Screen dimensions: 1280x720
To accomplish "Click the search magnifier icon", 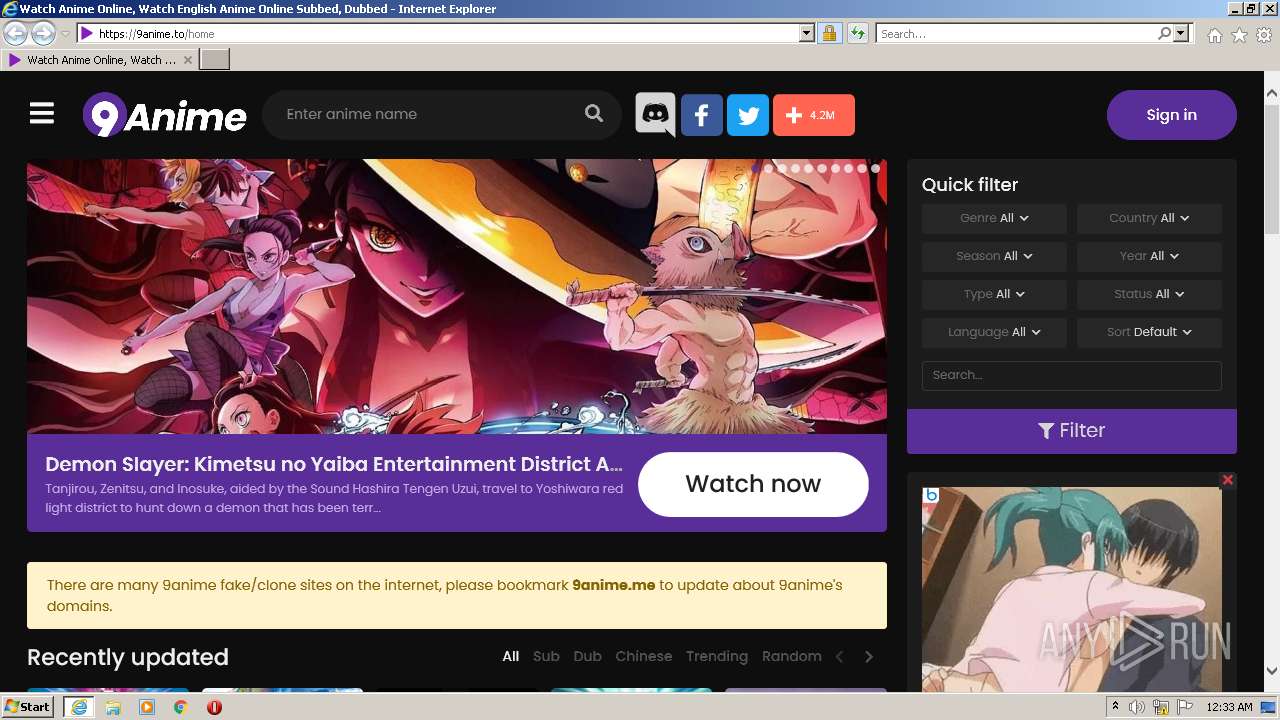I will tap(594, 114).
